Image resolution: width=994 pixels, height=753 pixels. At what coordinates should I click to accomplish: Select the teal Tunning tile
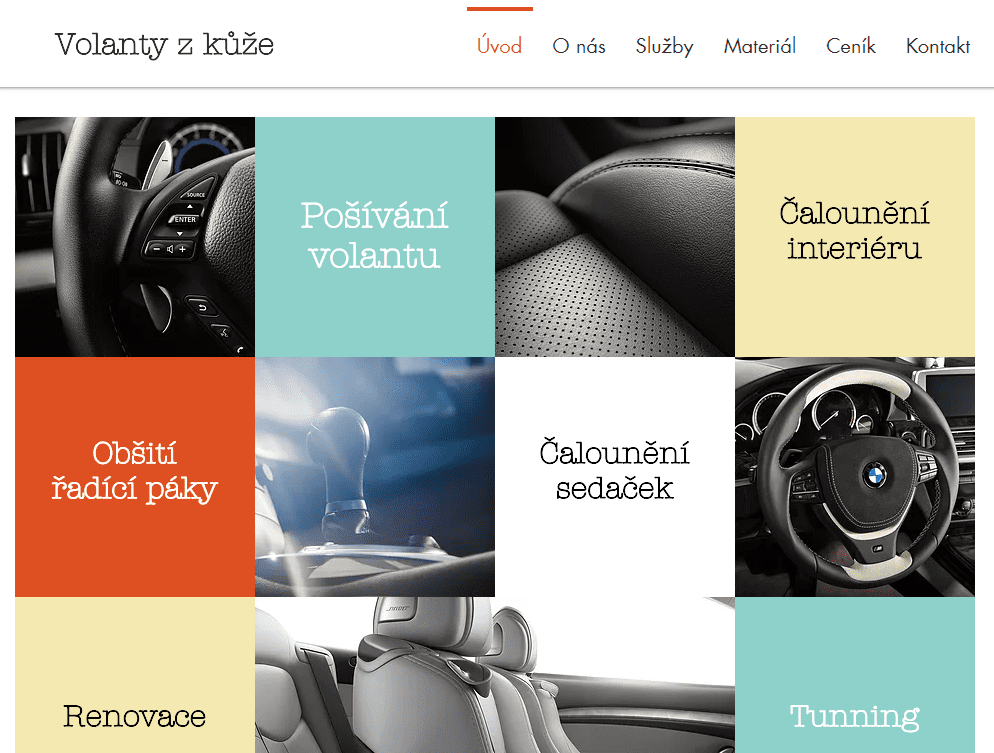click(855, 675)
